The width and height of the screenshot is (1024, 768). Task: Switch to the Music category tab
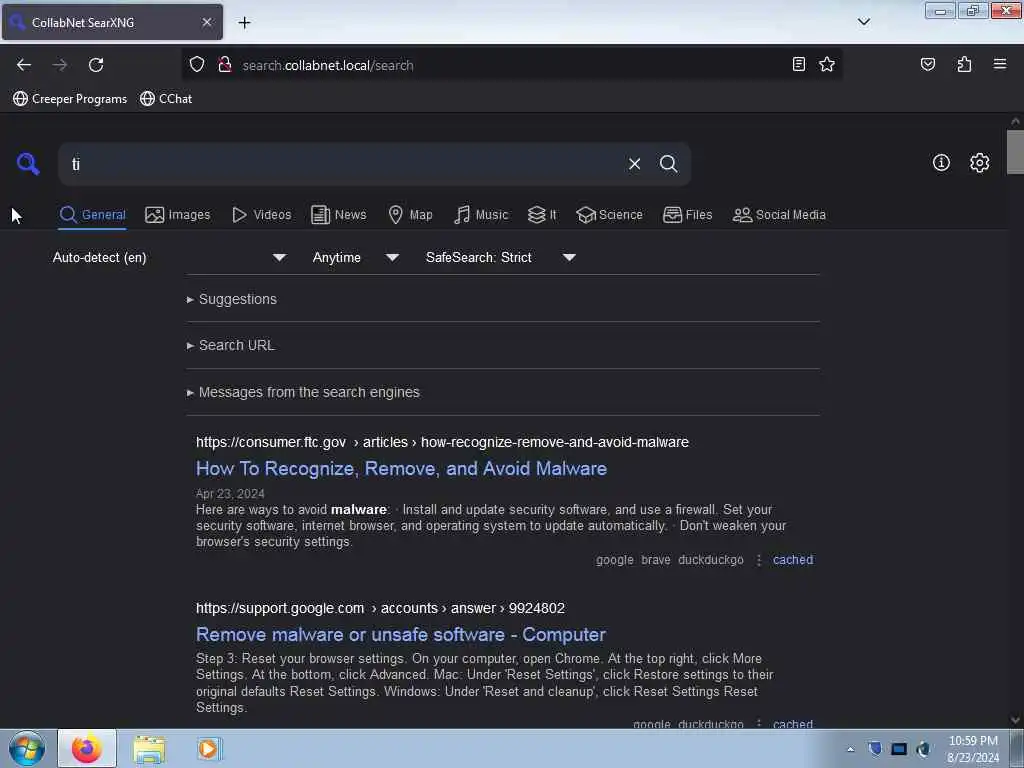481,215
